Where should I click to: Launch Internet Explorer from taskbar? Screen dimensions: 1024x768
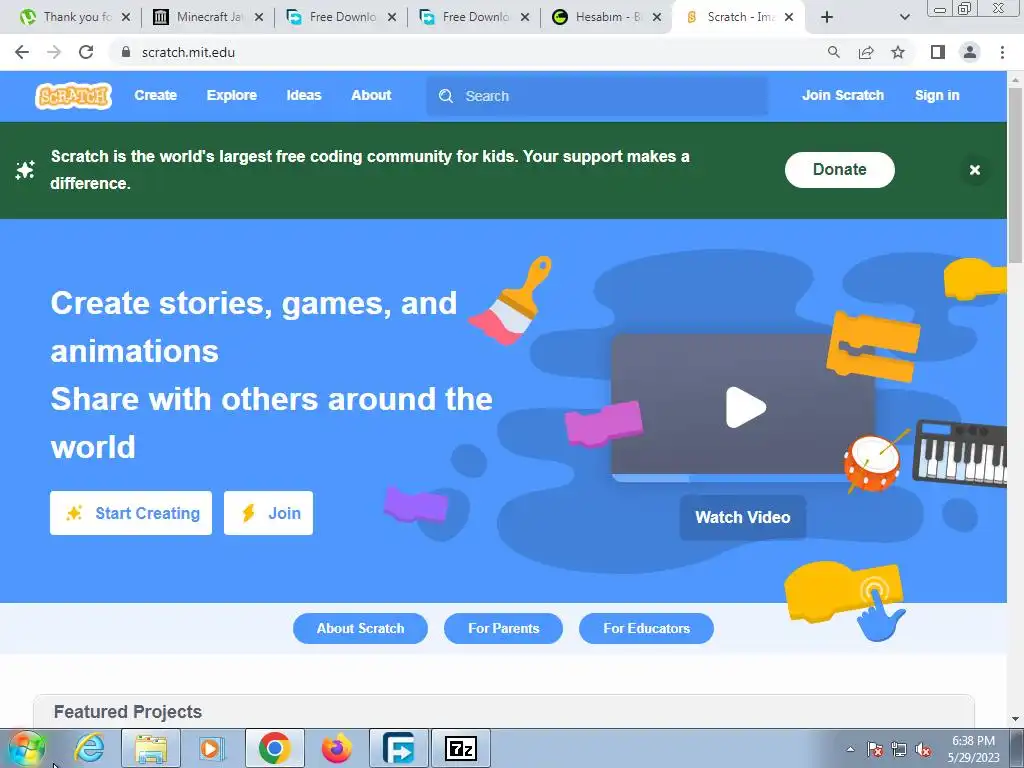point(88,748)
